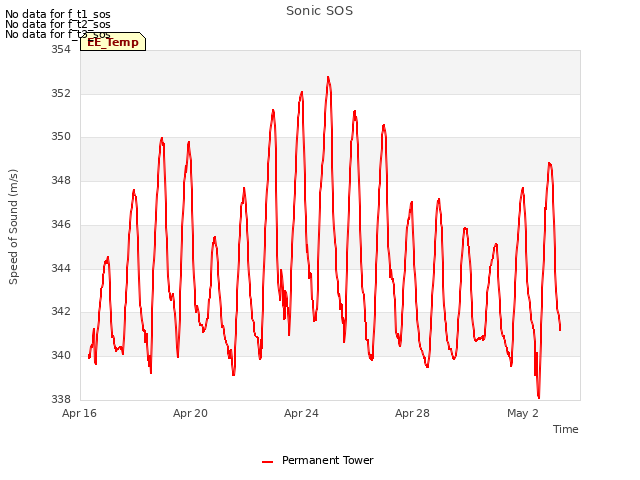Screen dimensions: 640x480
Task: Click the highest peak of the red line
Action: [x=328, y=77]
